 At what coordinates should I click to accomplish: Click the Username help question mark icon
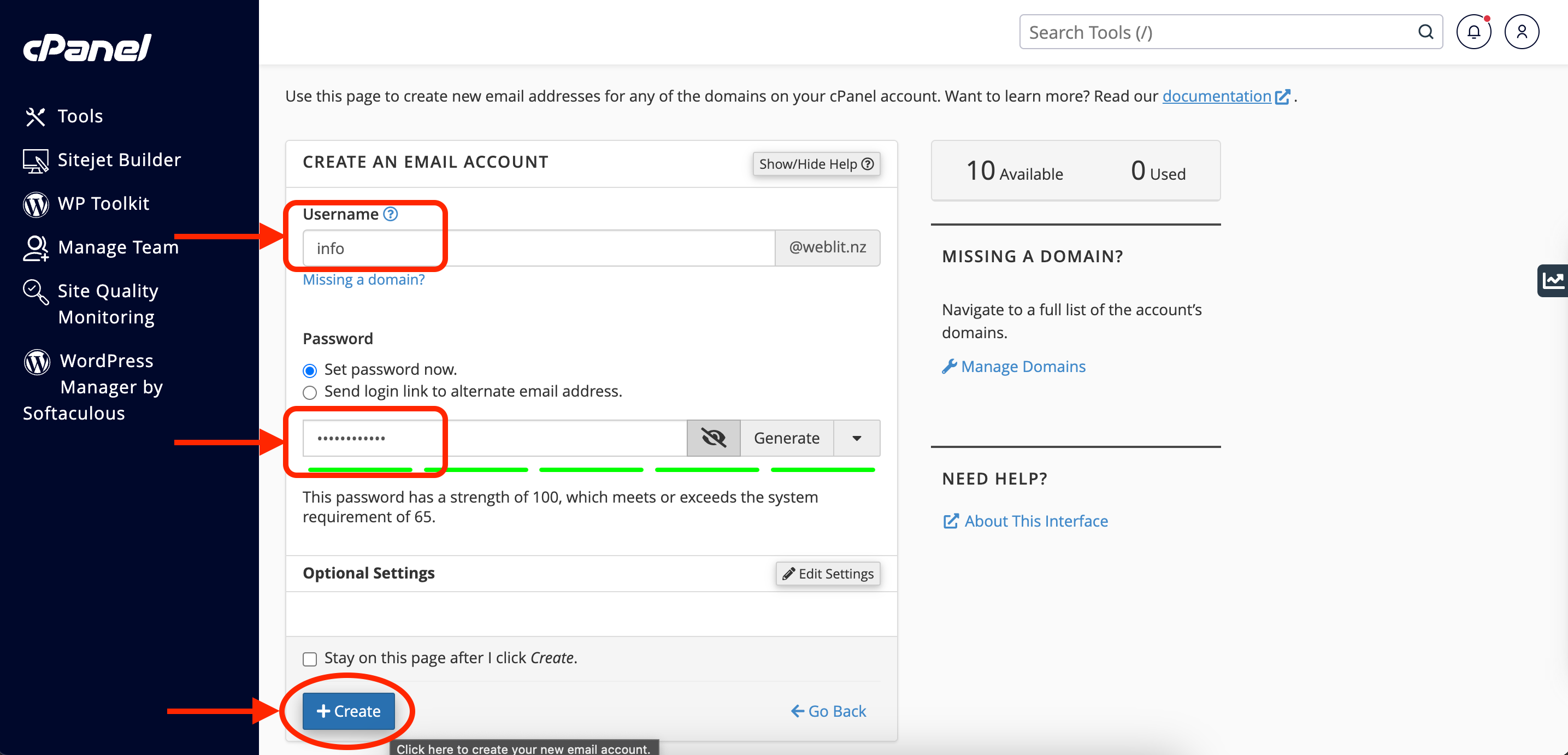[x=390, y=214]
